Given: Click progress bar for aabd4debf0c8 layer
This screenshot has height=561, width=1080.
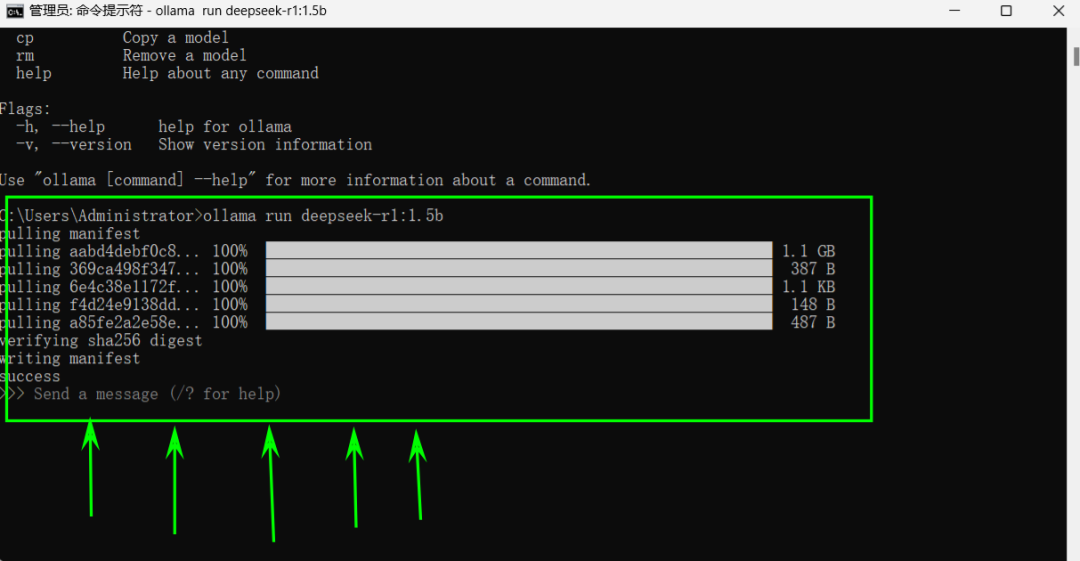Looking at the screenshot, I should [x=519, y=250].
